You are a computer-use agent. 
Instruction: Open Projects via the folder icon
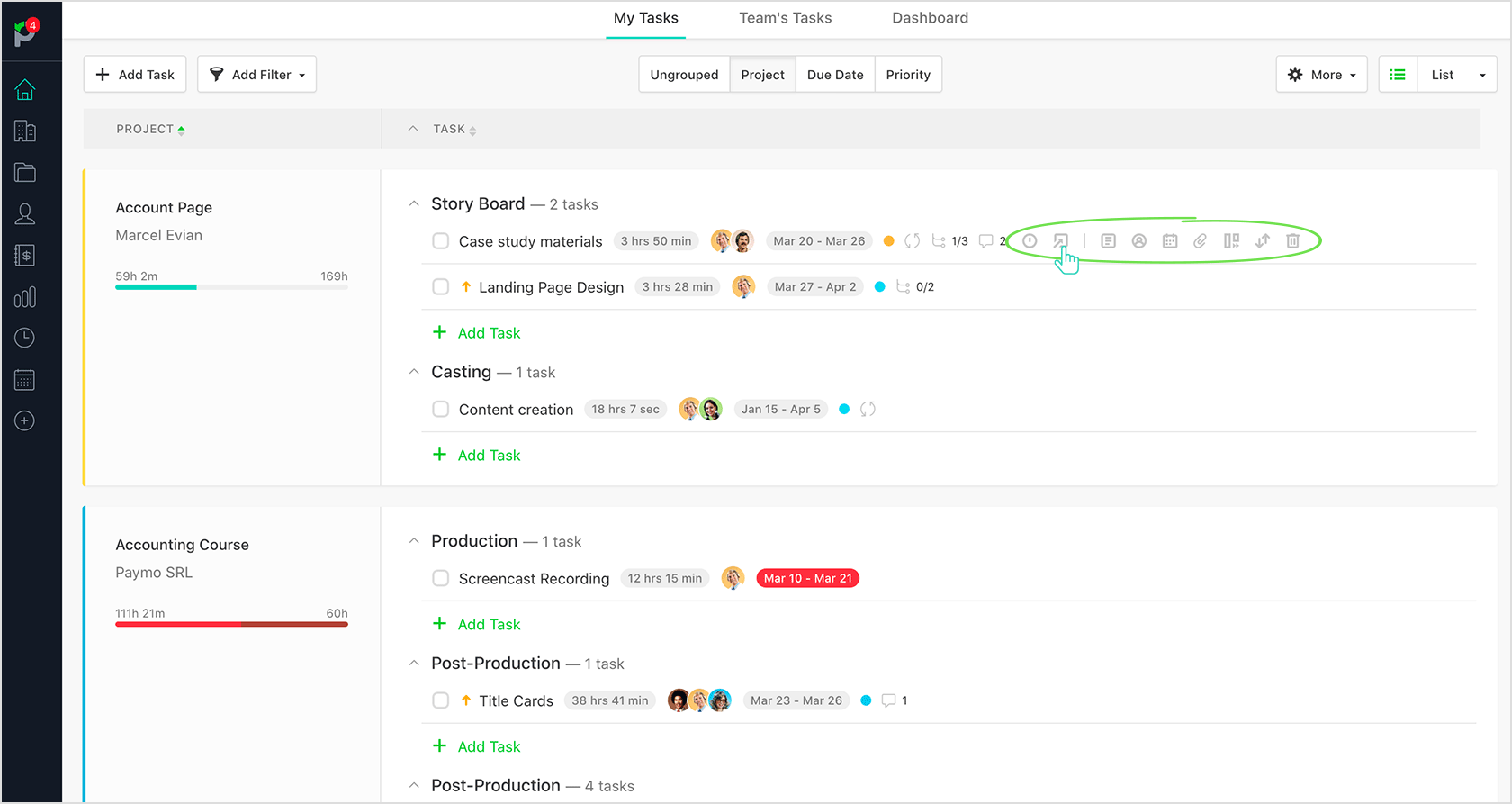[x=24, y=172]
